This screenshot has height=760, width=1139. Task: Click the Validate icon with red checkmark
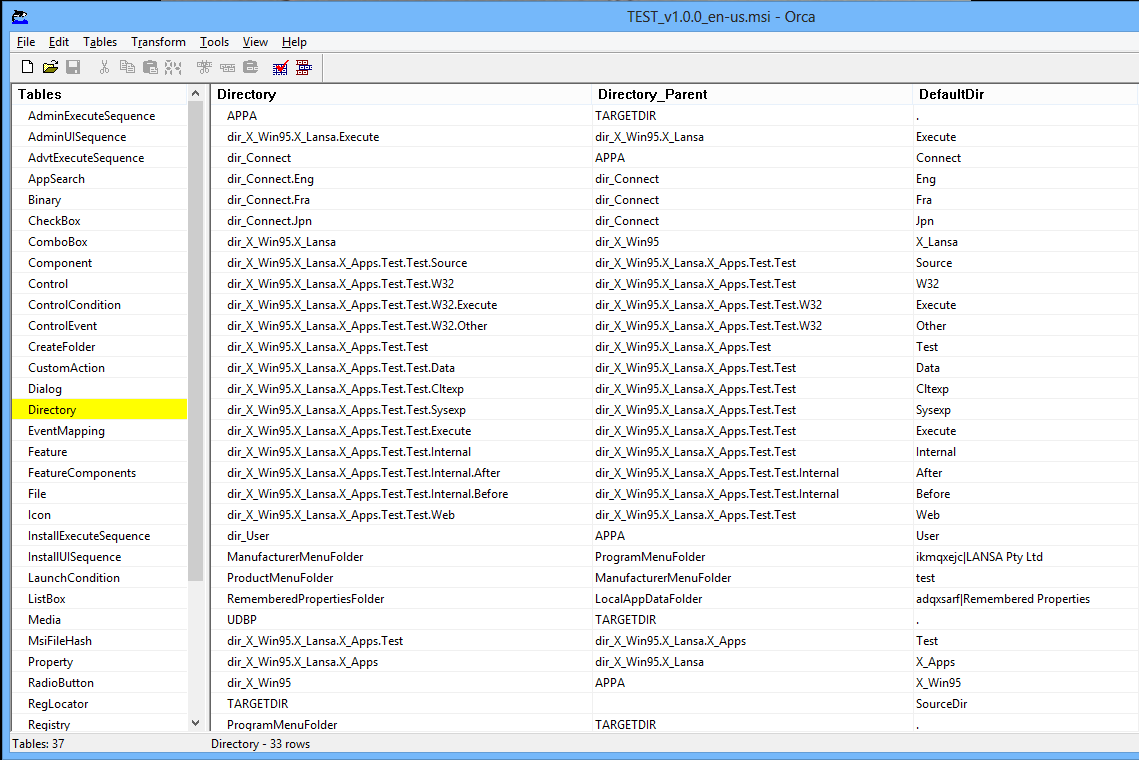tap(281, 67)
